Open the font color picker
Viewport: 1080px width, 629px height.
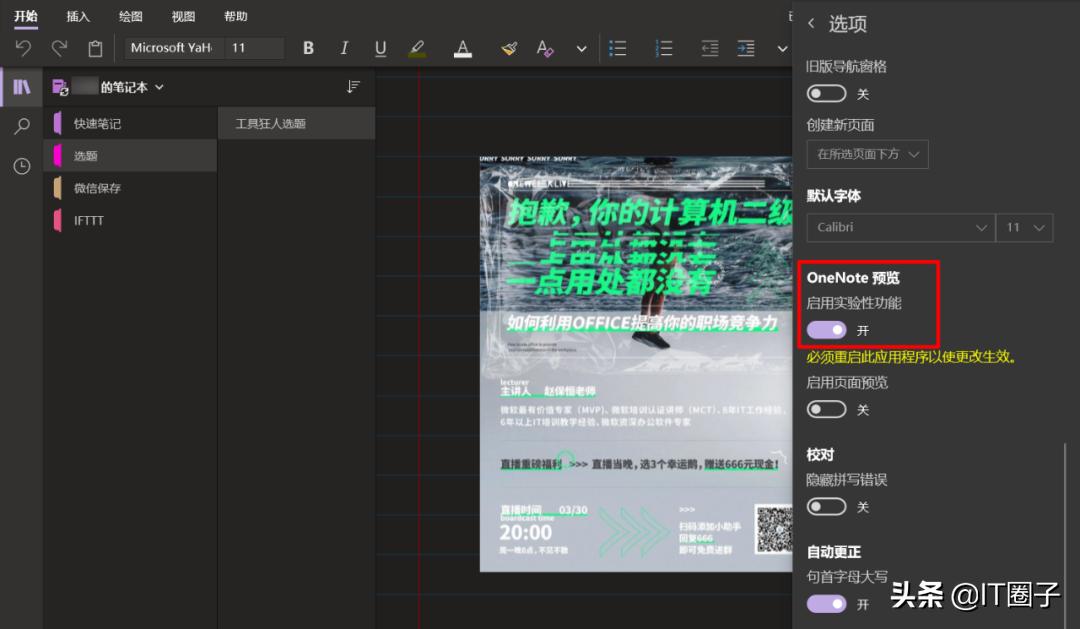click(462, 47)
